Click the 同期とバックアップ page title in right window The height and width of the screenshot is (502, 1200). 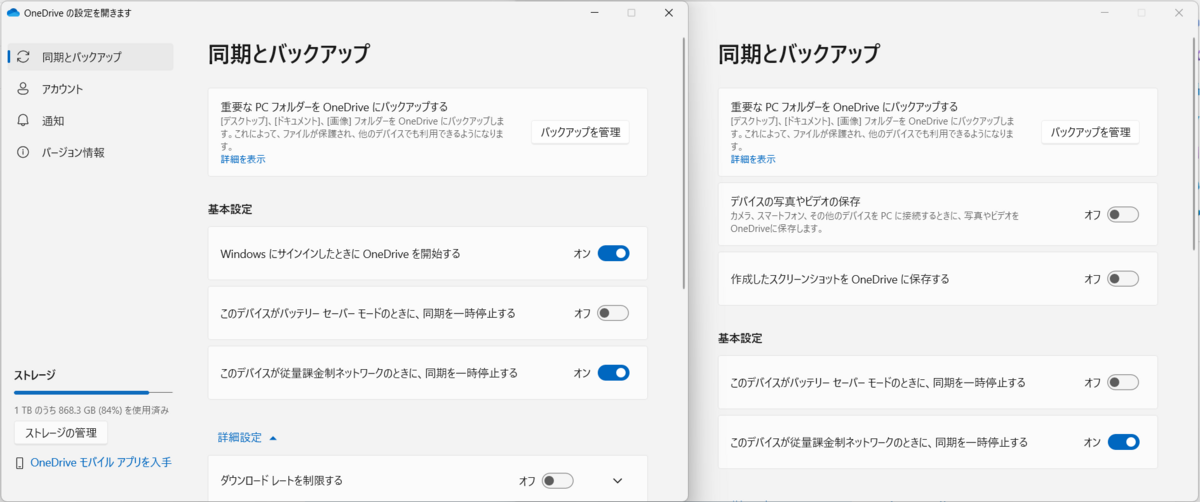[799, 53]
